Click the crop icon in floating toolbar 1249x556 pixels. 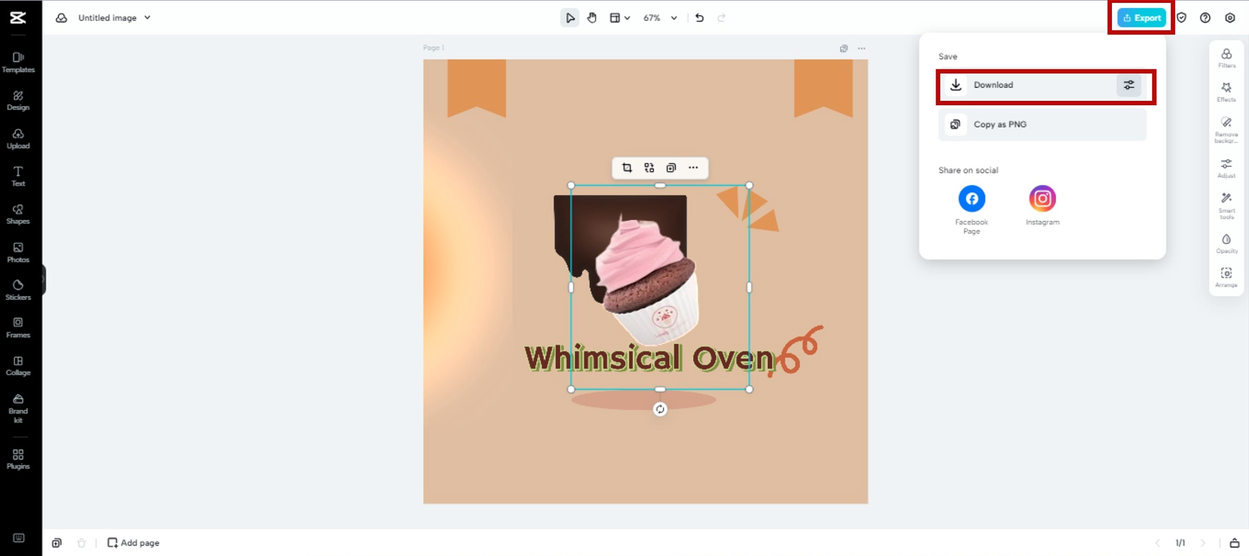pyautogui.click(x=627, y=168)
